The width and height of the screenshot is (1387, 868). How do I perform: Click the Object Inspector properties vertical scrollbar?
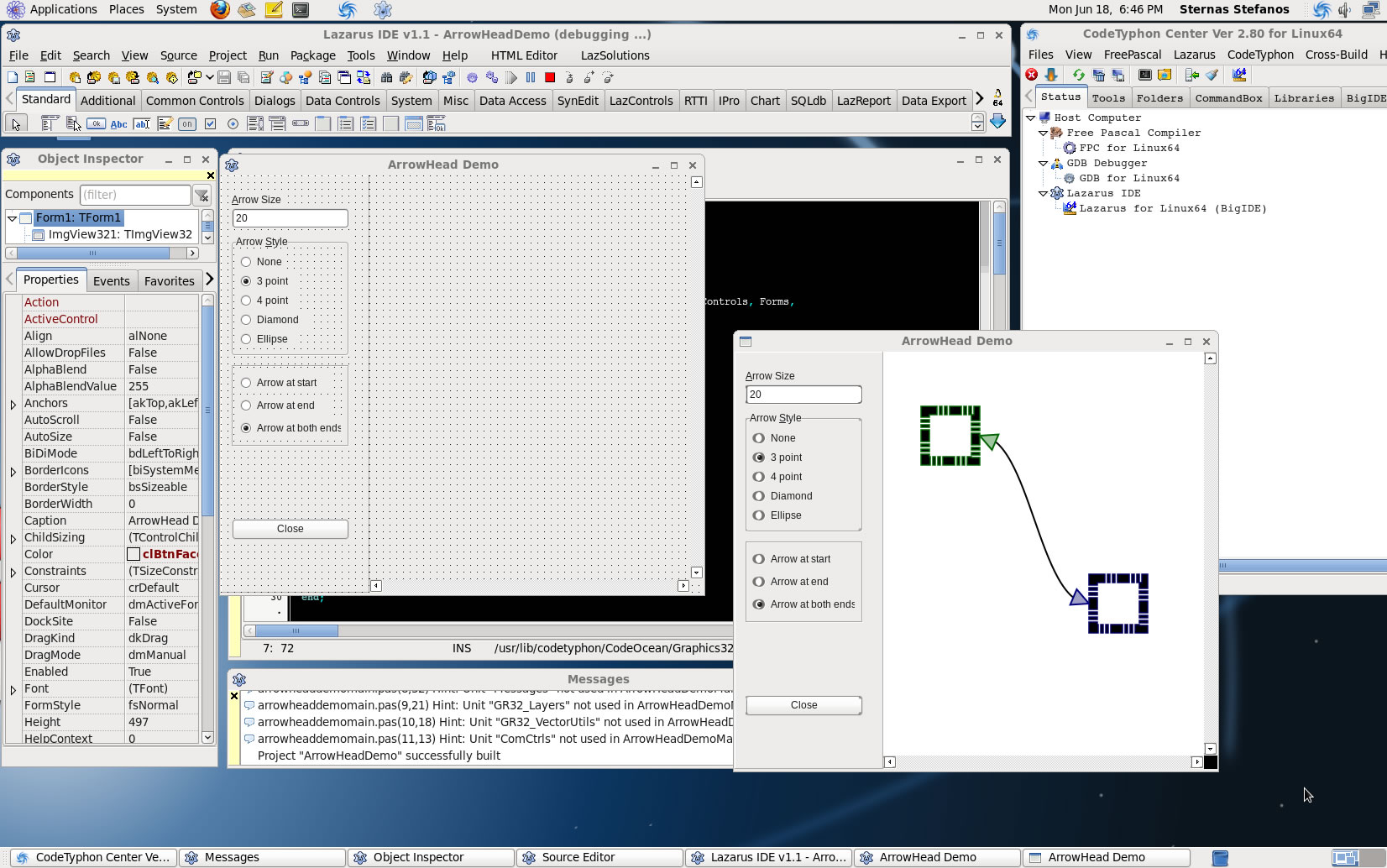click(207, 519)
